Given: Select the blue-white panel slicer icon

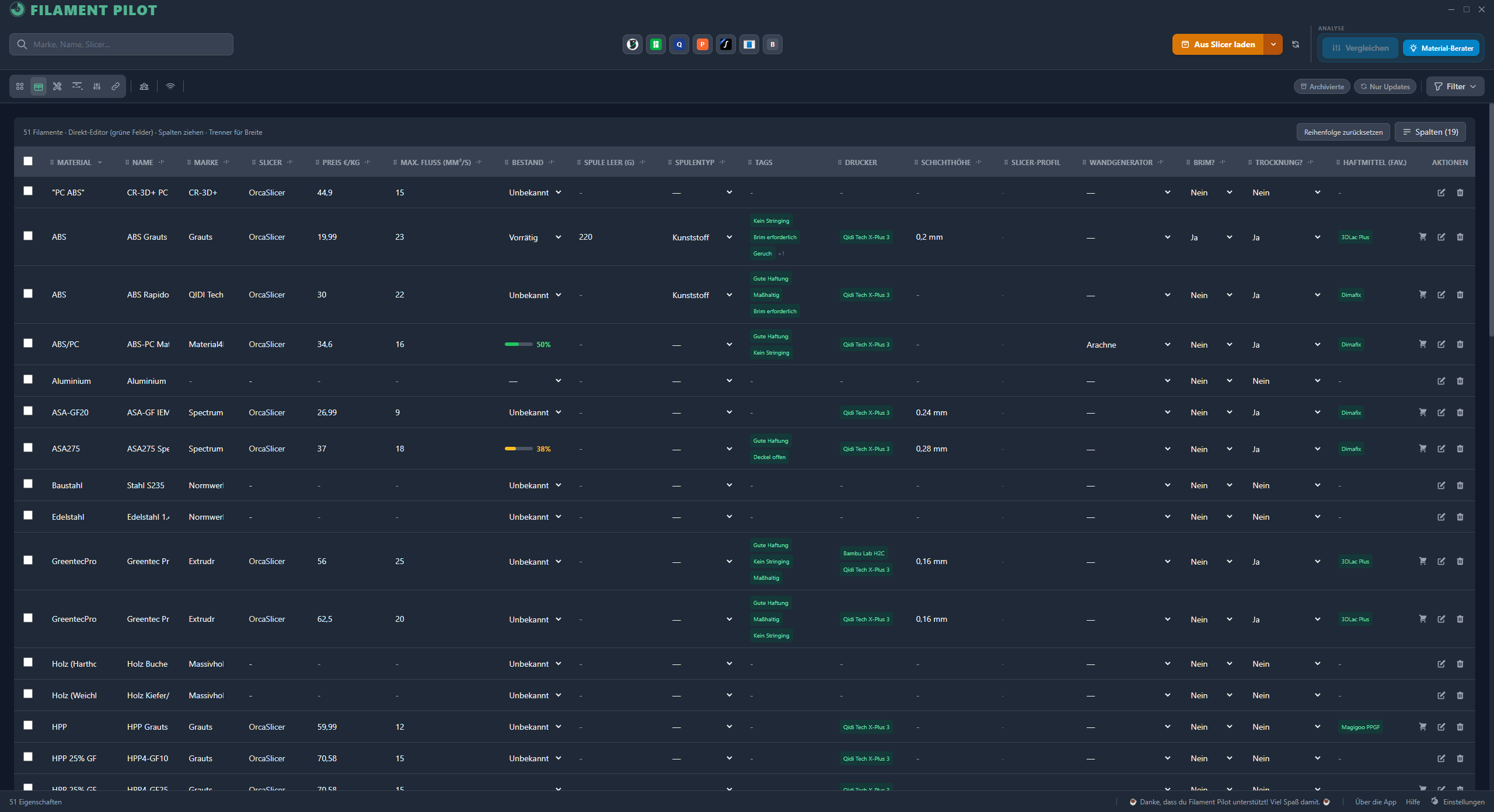Looking at the screenshot, I should (x=749, y=44).
